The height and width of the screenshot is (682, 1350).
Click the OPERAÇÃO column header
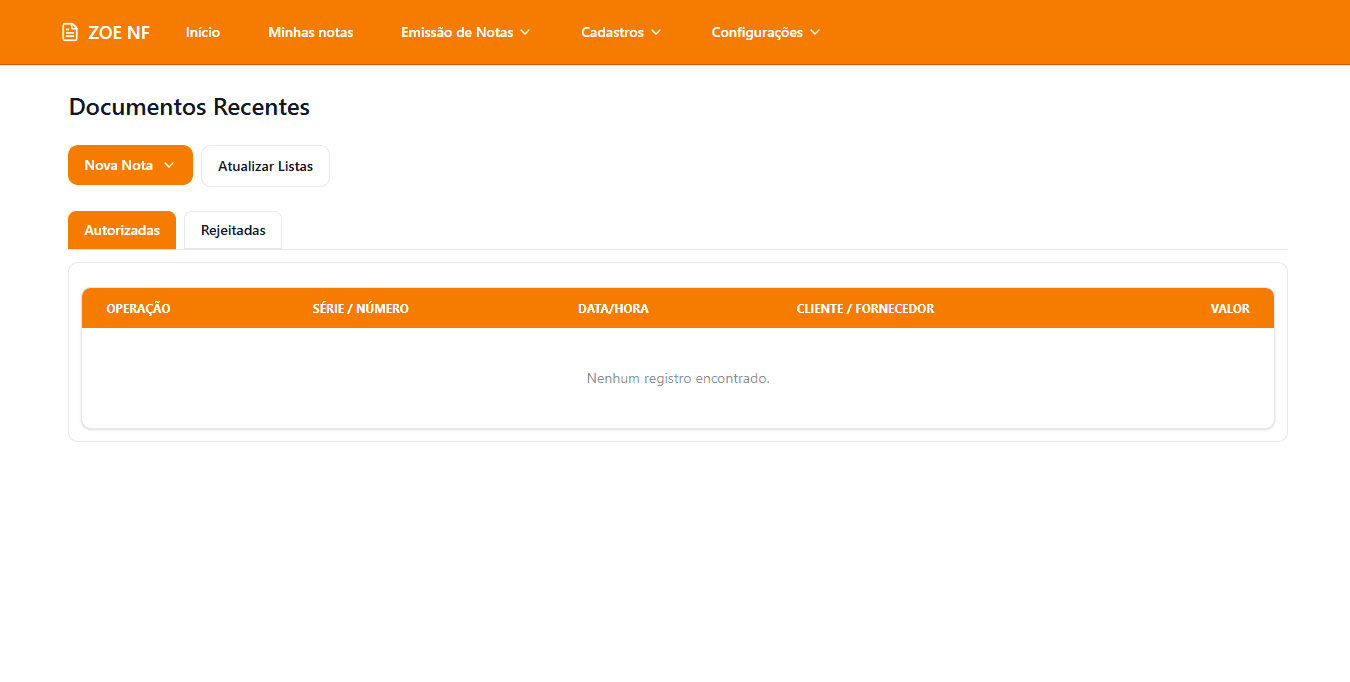coord(138,308)
